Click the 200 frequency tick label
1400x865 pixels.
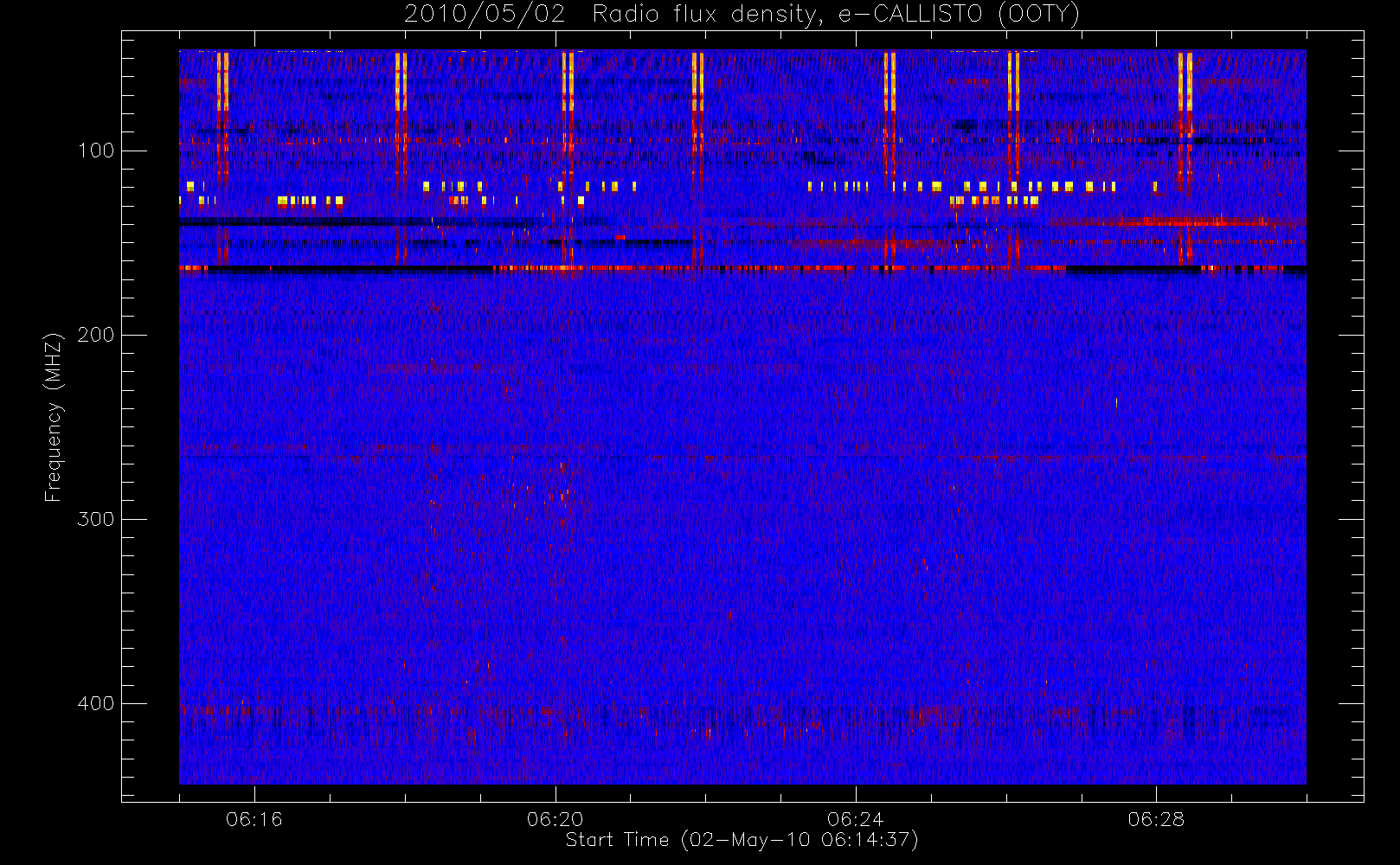[96, 335]
